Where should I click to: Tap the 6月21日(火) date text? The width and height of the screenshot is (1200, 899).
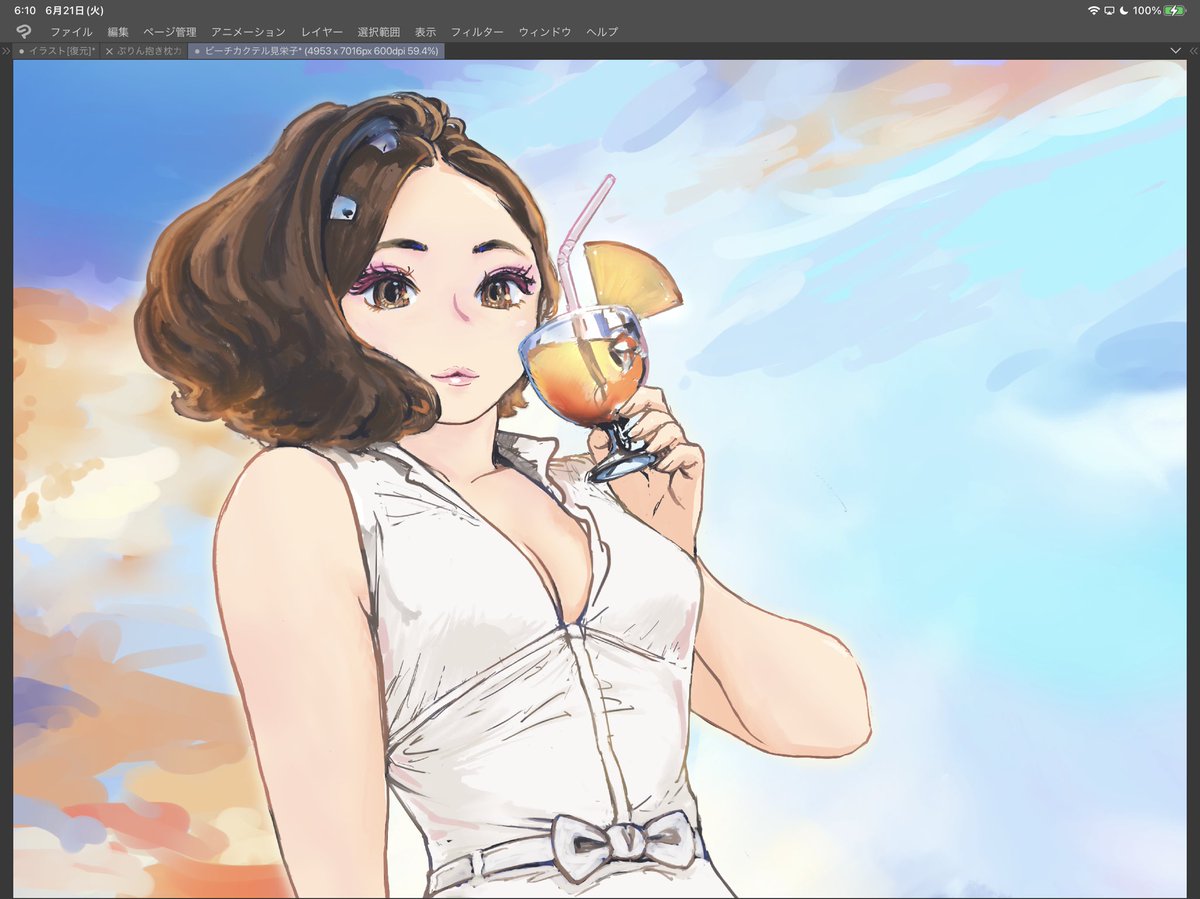coord(75,10)
